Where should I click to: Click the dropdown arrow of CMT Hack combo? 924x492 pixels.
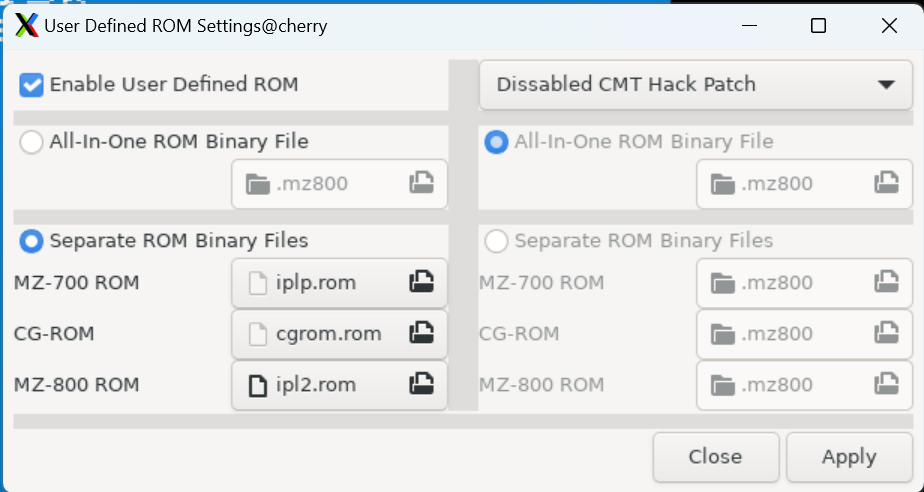(886, 85)
